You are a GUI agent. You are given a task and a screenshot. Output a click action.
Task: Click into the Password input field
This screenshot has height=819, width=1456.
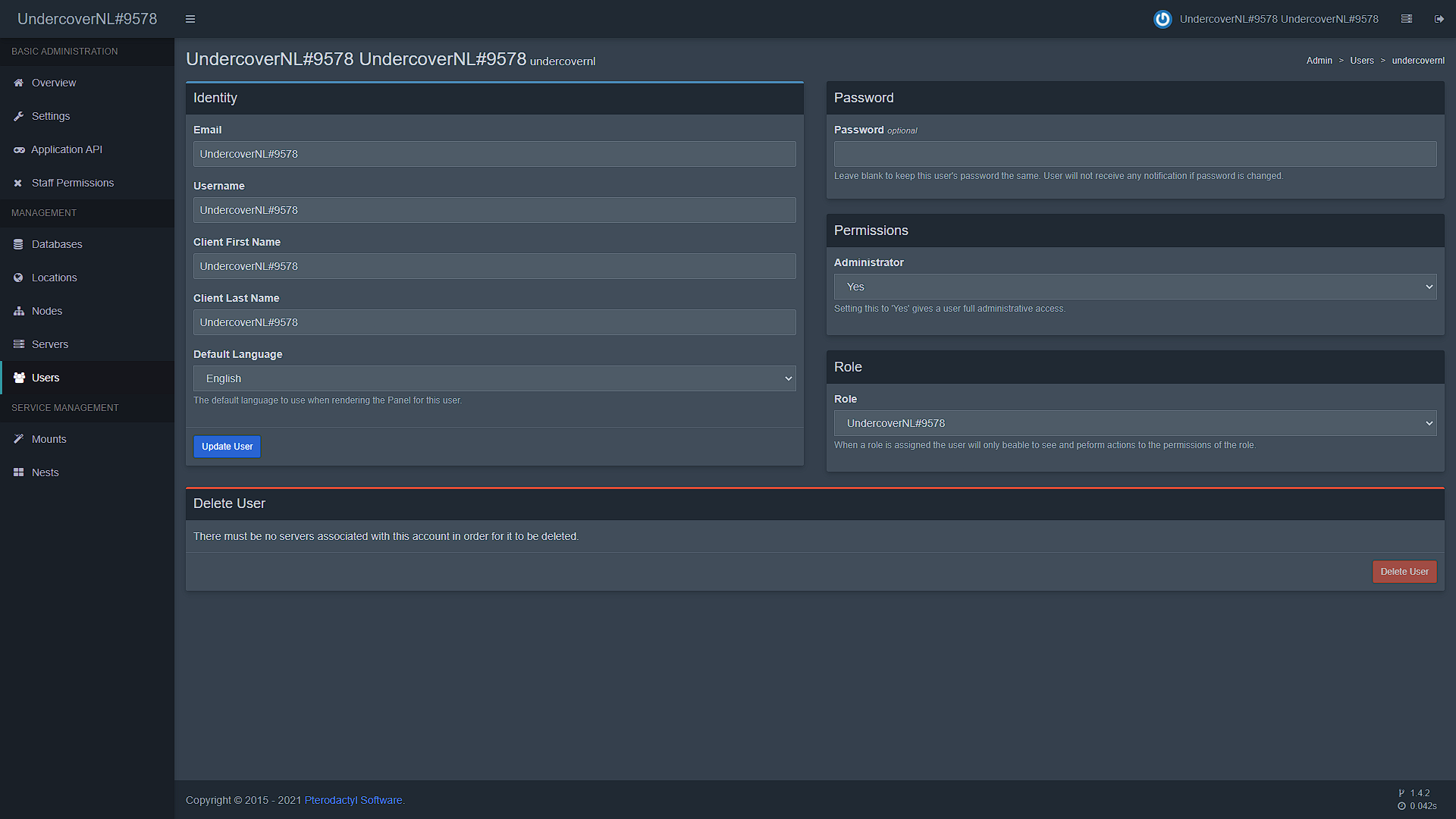point(1134,154)
